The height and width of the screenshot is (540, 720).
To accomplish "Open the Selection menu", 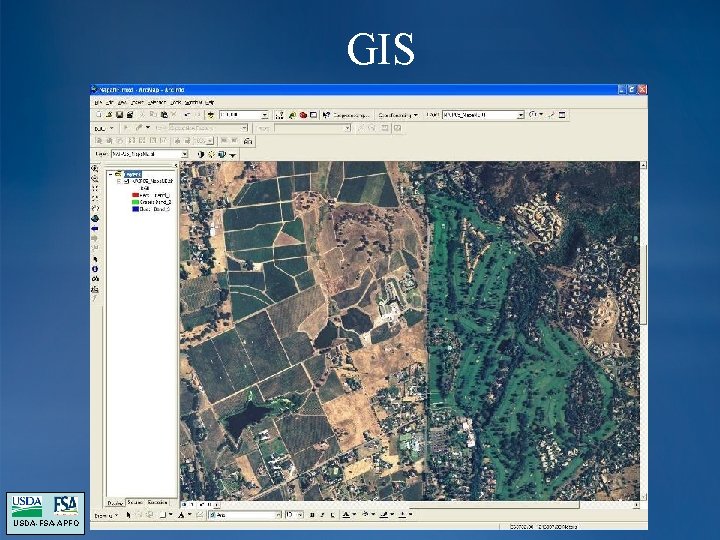I will pyautogui.click(x=157, y=102).
